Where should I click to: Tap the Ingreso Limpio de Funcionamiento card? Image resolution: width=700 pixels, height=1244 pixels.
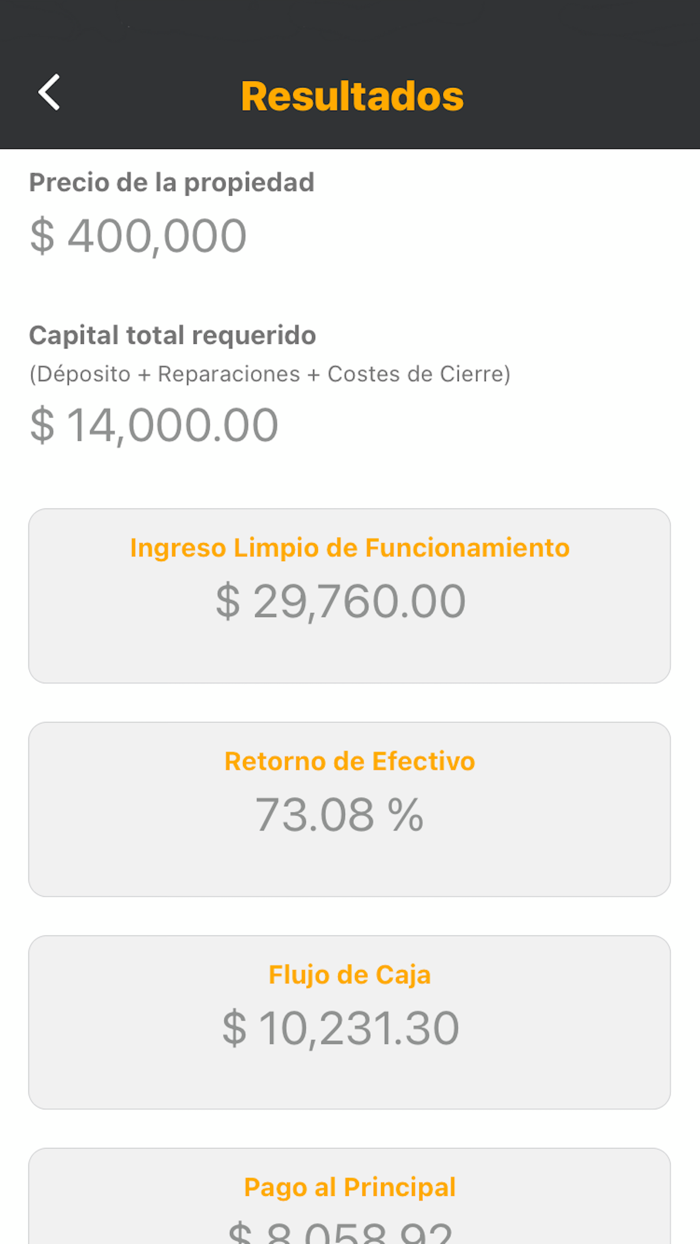click(349, 595)
